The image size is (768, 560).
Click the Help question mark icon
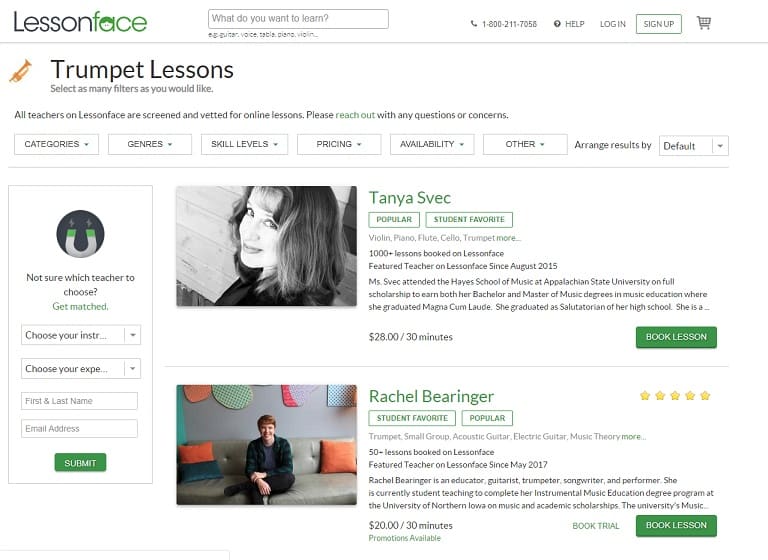557,24
